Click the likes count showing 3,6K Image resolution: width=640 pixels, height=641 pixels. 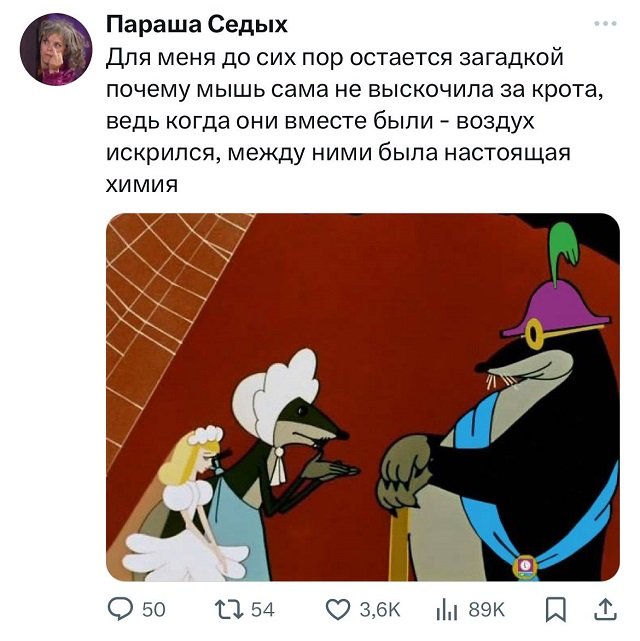click(x=380, y=610)
